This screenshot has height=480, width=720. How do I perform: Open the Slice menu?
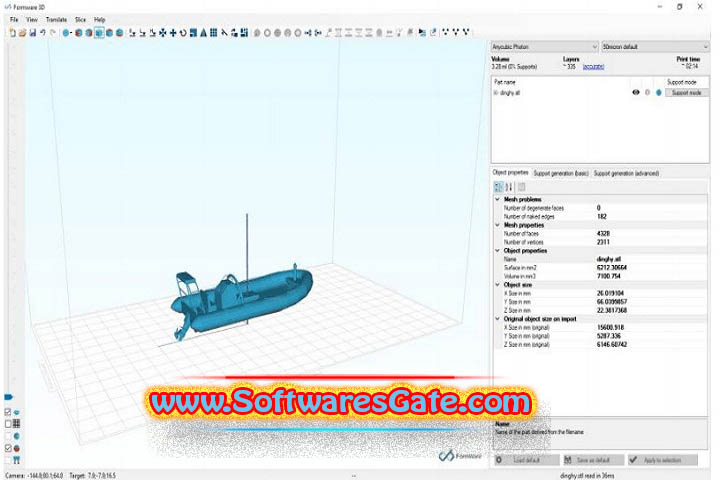click(x=80, y=20)
